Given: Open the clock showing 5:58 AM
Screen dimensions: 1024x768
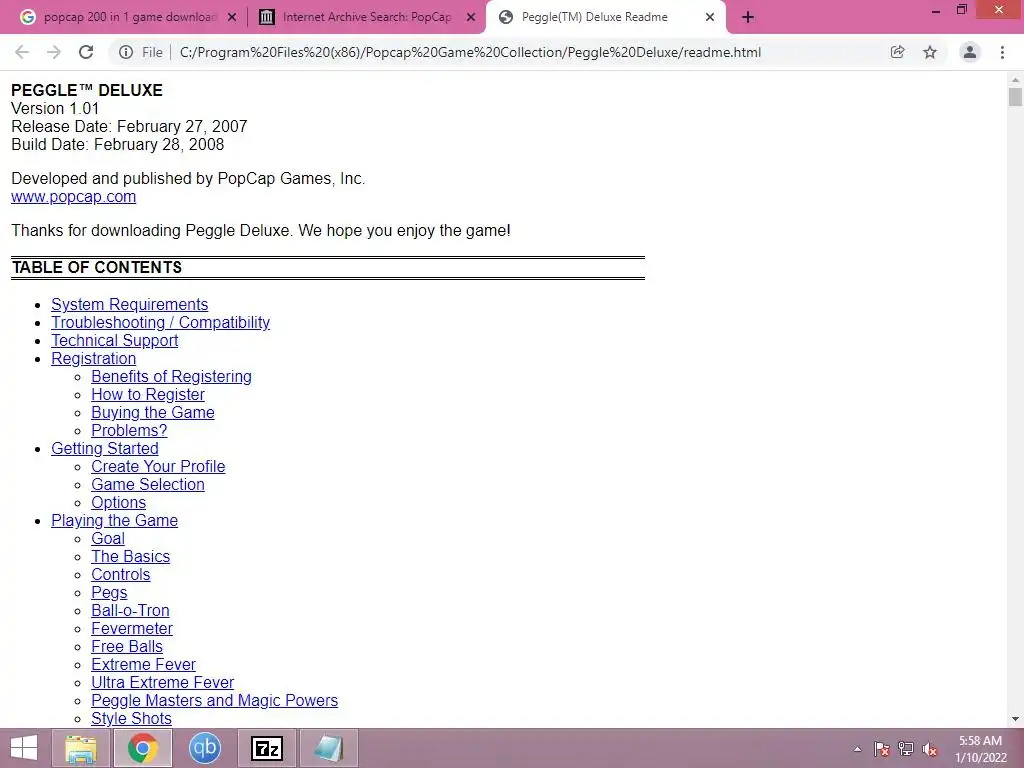Looking at the screenshot, I should [x=980, y=749].
